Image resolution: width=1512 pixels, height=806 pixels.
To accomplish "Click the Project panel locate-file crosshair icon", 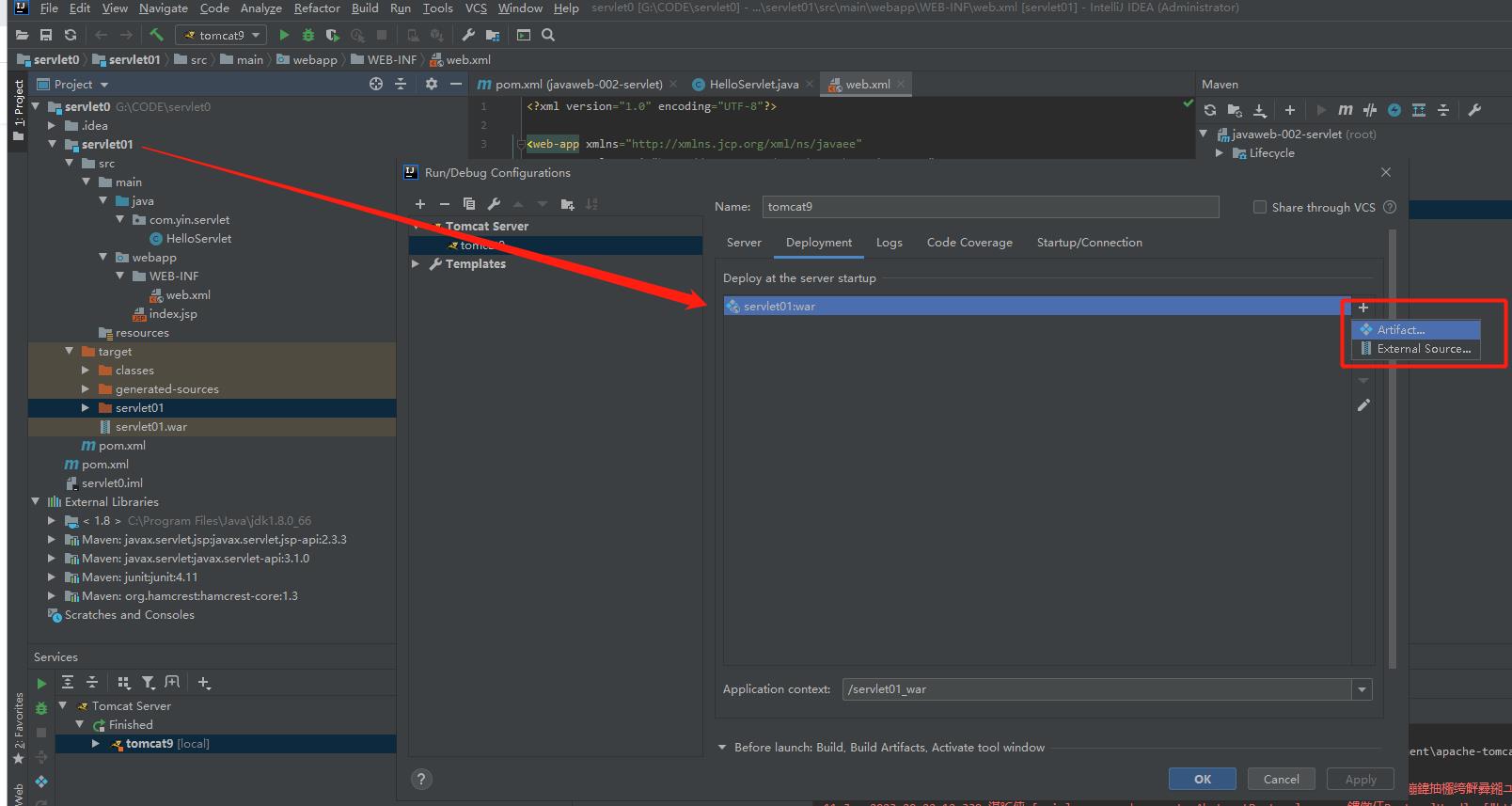I will [x=376, y=84].
